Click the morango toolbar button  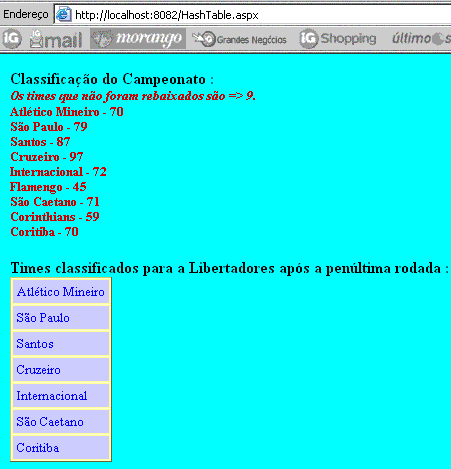tap(138, 39)
